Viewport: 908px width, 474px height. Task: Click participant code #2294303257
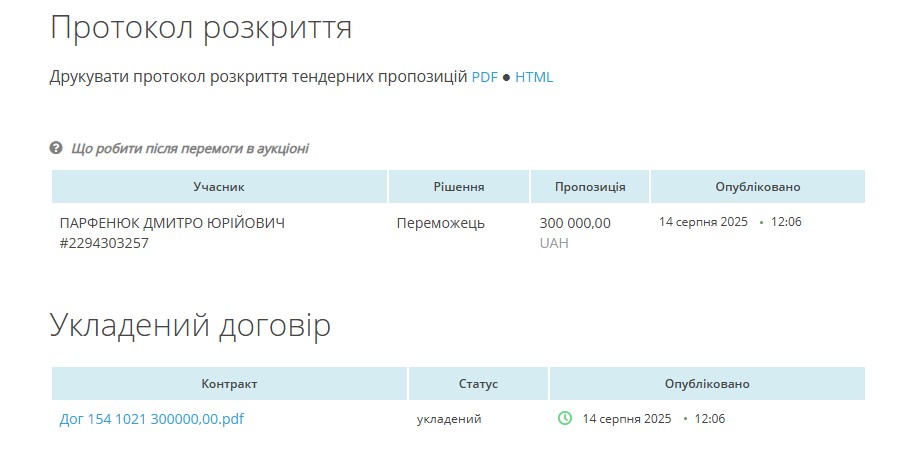pyautogui.click(x=104, y=243)
